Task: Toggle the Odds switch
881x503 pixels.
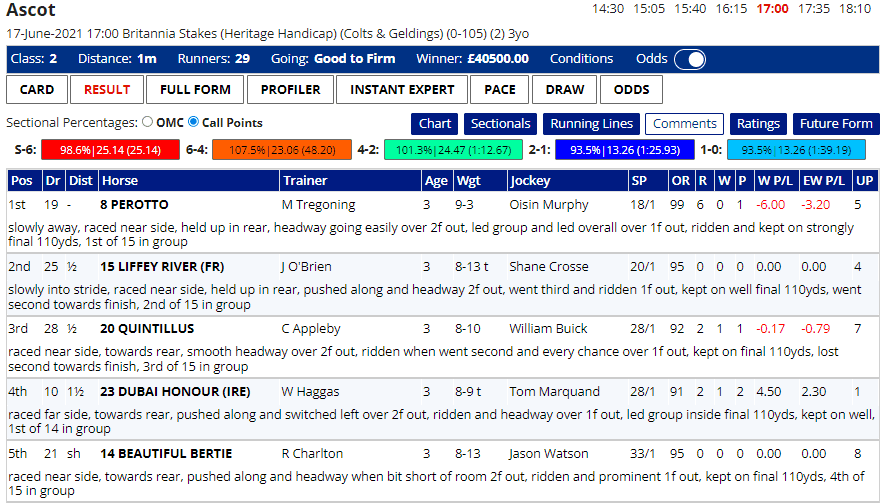Action: (x=689, y=59)
